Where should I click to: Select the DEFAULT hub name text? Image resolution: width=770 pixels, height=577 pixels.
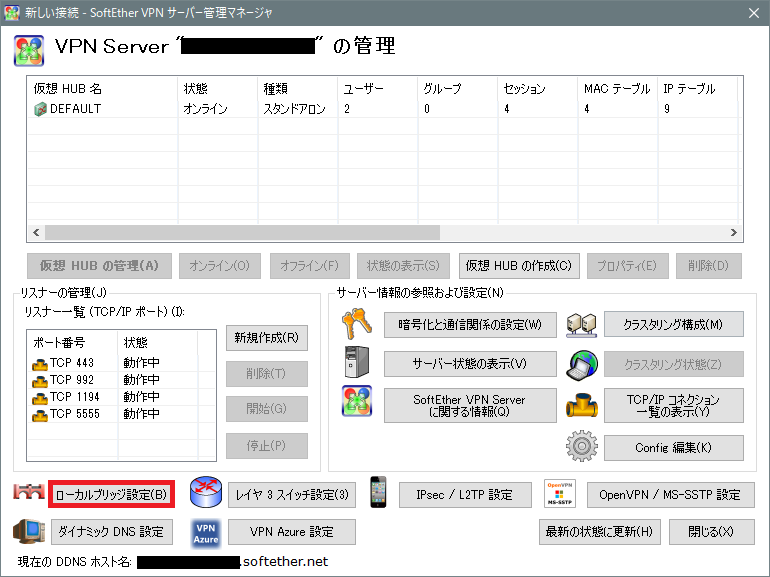click(x=76, y=109)
